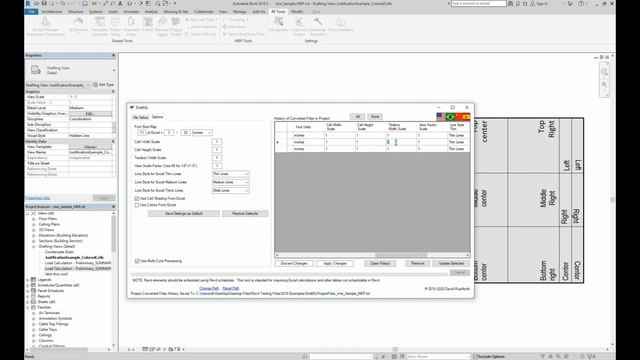The width and height of the screenshot is (640, 360).
Task: Open the Architecture ribbon tab
Action: coord(52,12)
